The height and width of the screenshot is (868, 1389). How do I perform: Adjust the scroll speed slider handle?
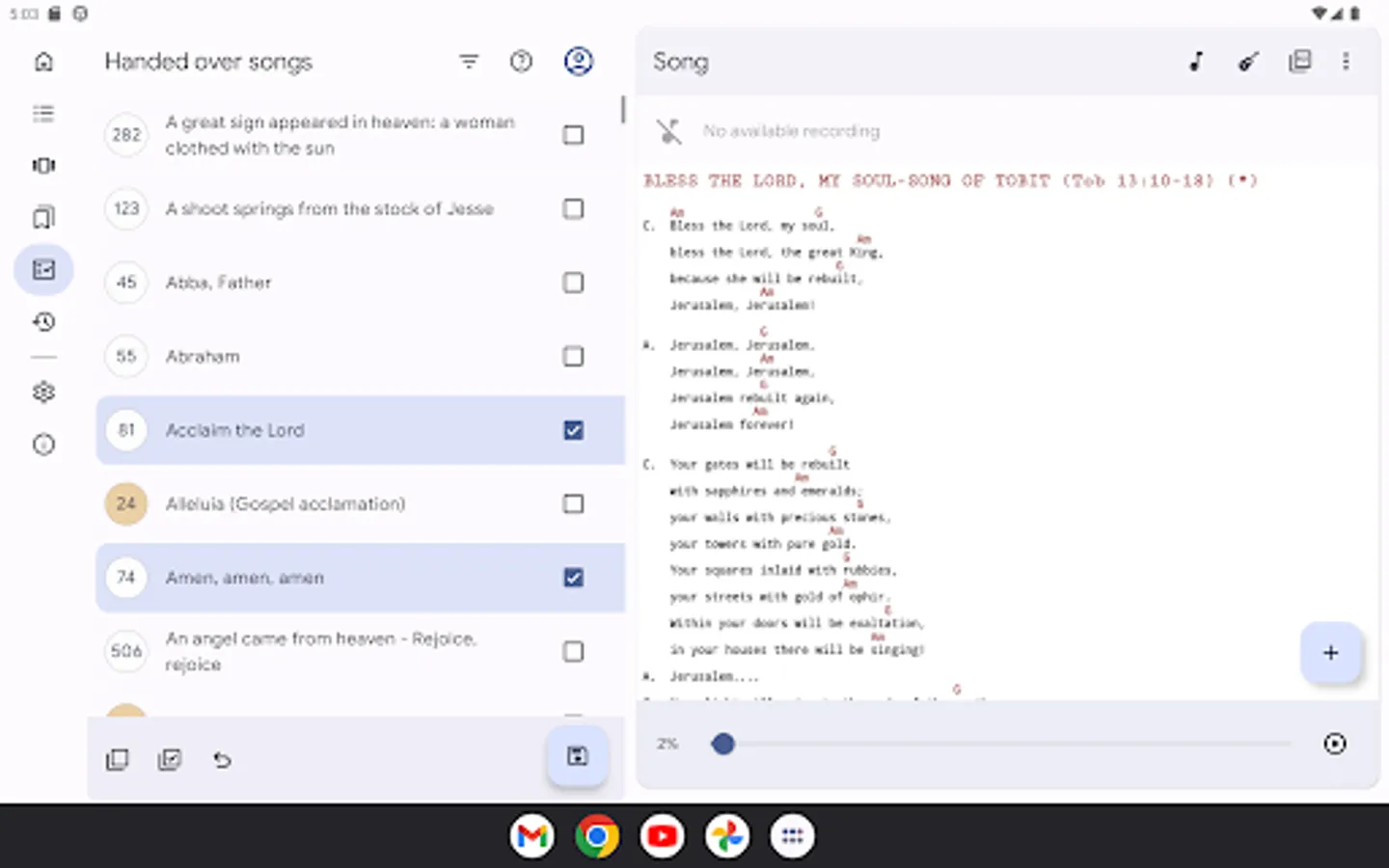722,744
